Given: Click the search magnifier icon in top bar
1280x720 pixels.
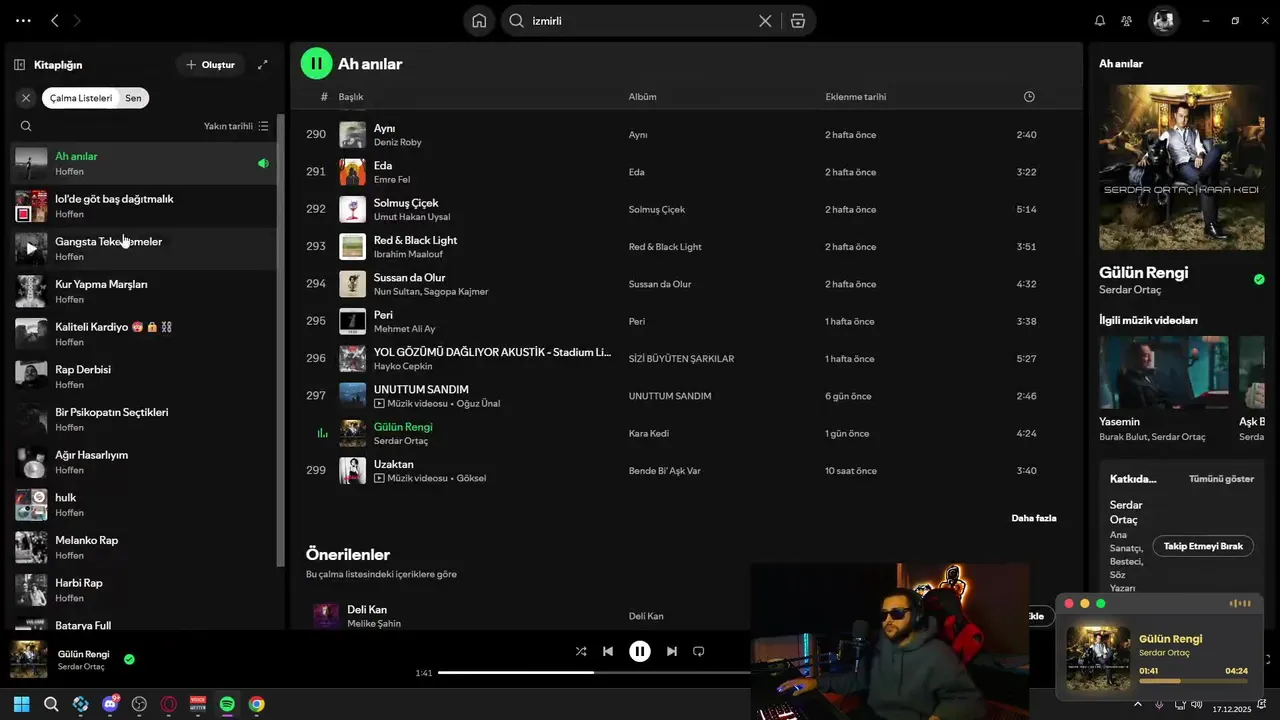Looking at the screenshot, I should [517, 20].
